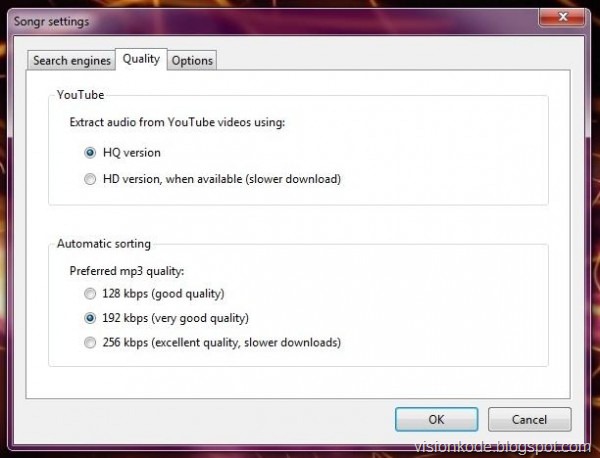Click "Extract audio from YouTube videos using:" text

(x=177, y=122)
